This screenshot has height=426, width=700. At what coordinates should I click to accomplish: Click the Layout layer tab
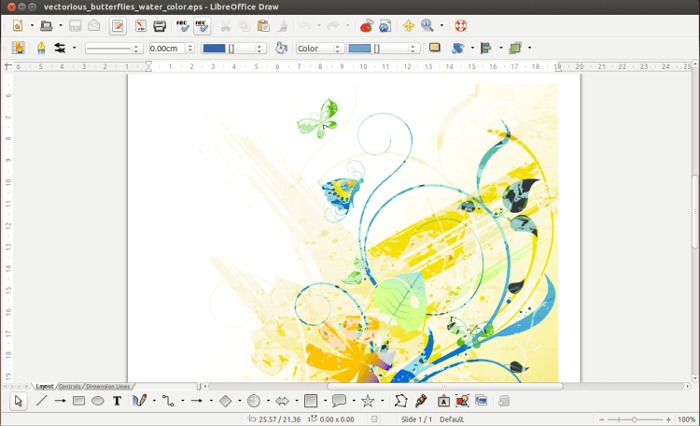45,386
